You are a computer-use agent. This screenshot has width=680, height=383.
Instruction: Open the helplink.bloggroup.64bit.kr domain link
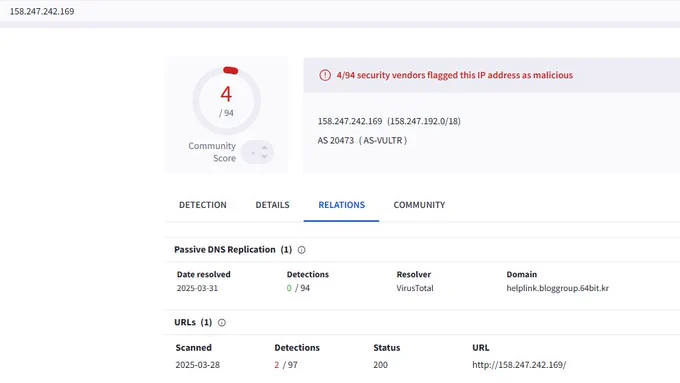[x=557, y=288]
